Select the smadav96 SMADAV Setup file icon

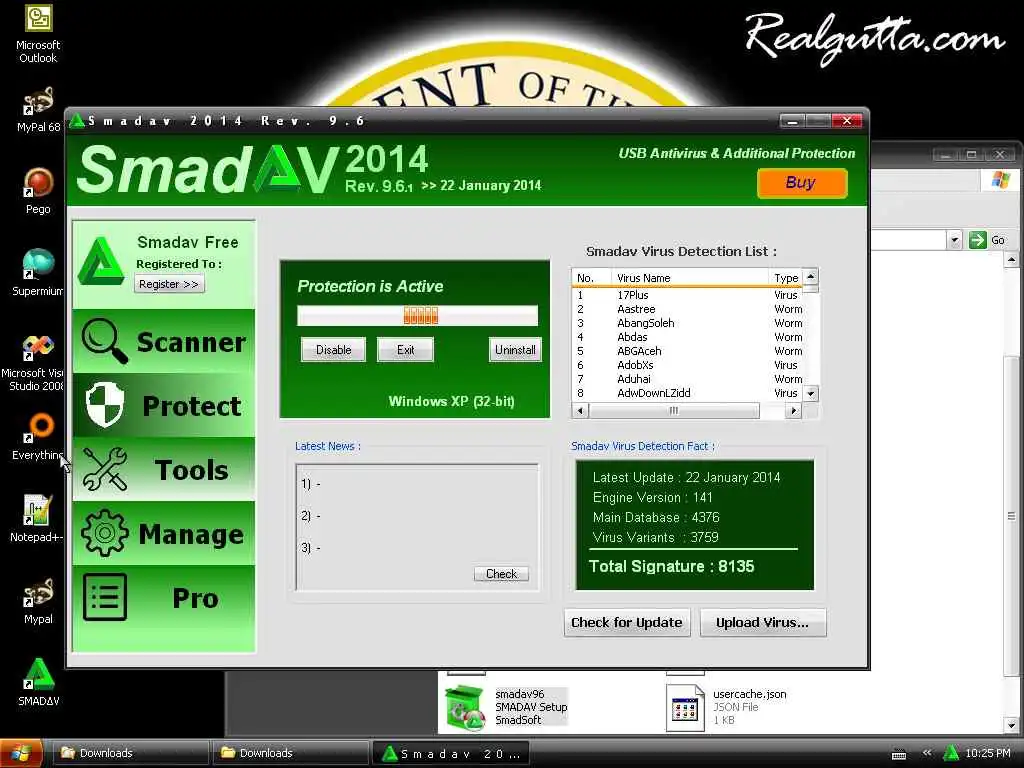[x=465, y=707]
